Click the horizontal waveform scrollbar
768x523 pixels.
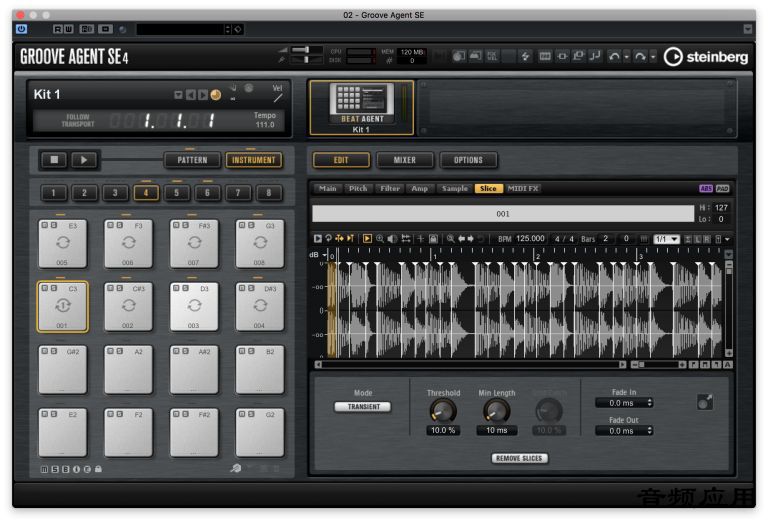point(470,365)
